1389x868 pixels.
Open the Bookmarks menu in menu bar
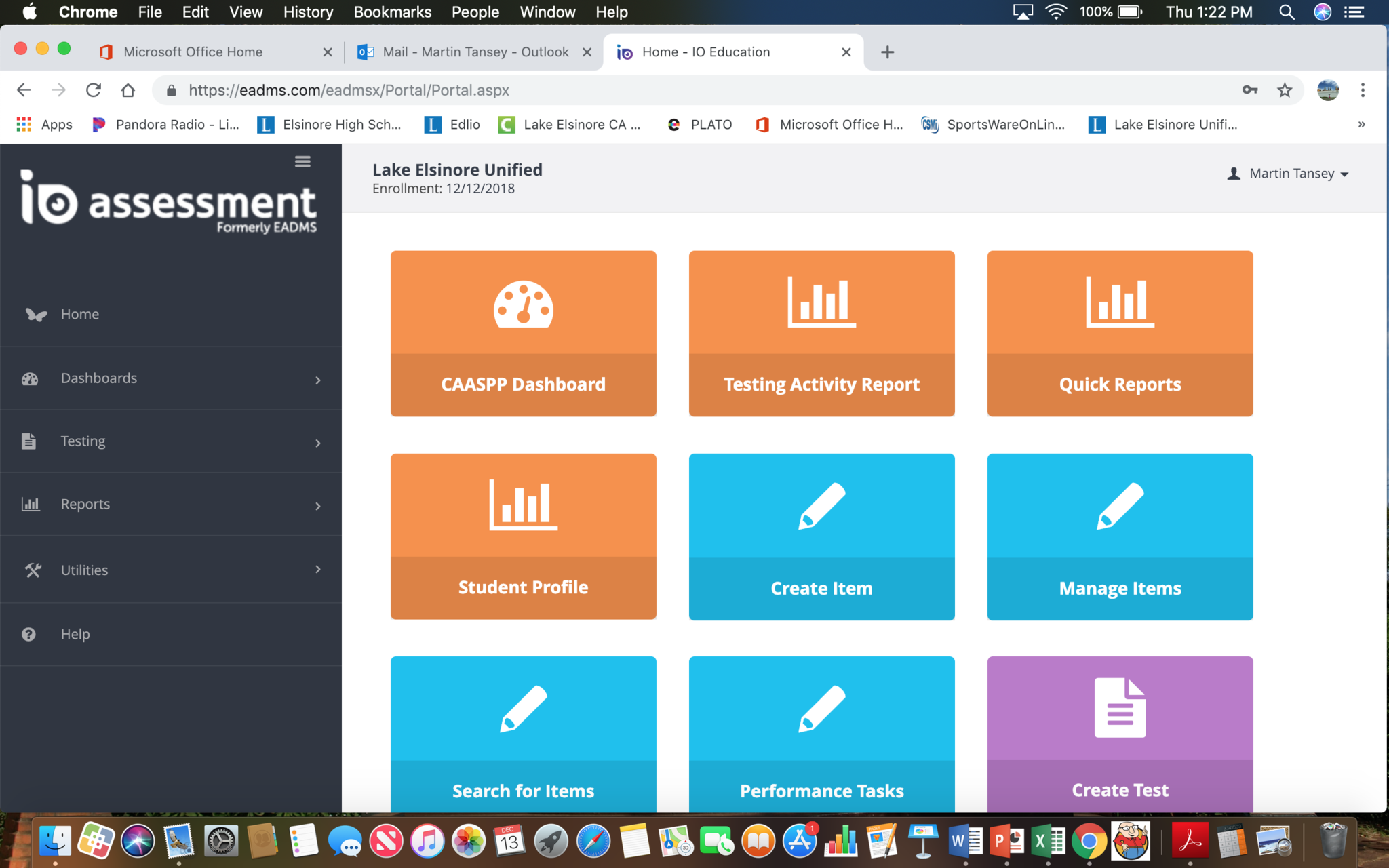tap(392, 12)
